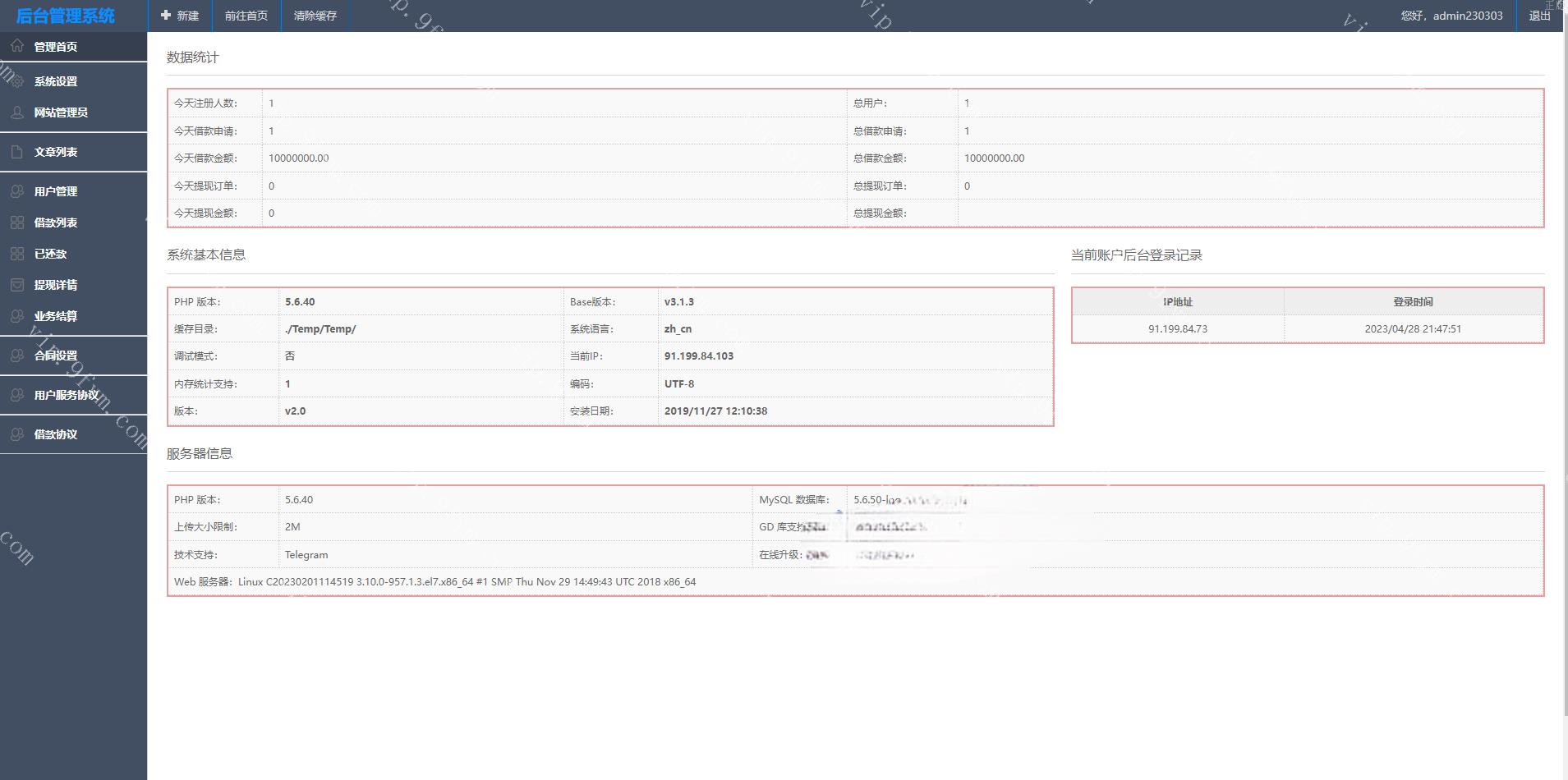
Task: Go to 前往首页 in the top bar
Action: tap(246, 16)
